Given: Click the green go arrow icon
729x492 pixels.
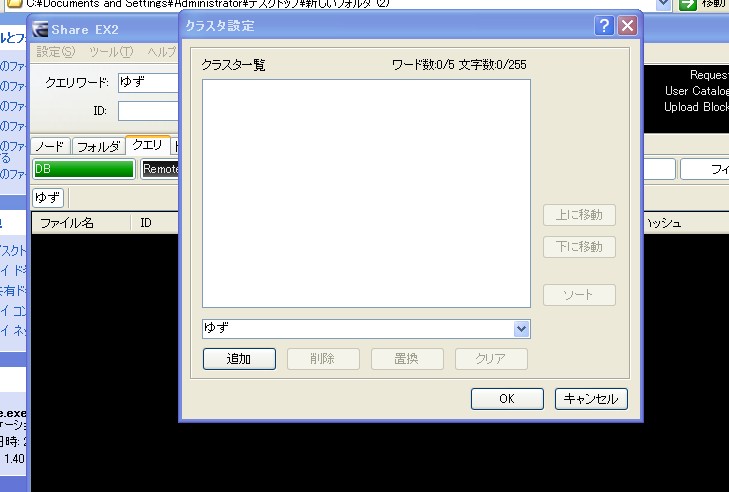Looking at the screenshot, I should click(688, 4).
